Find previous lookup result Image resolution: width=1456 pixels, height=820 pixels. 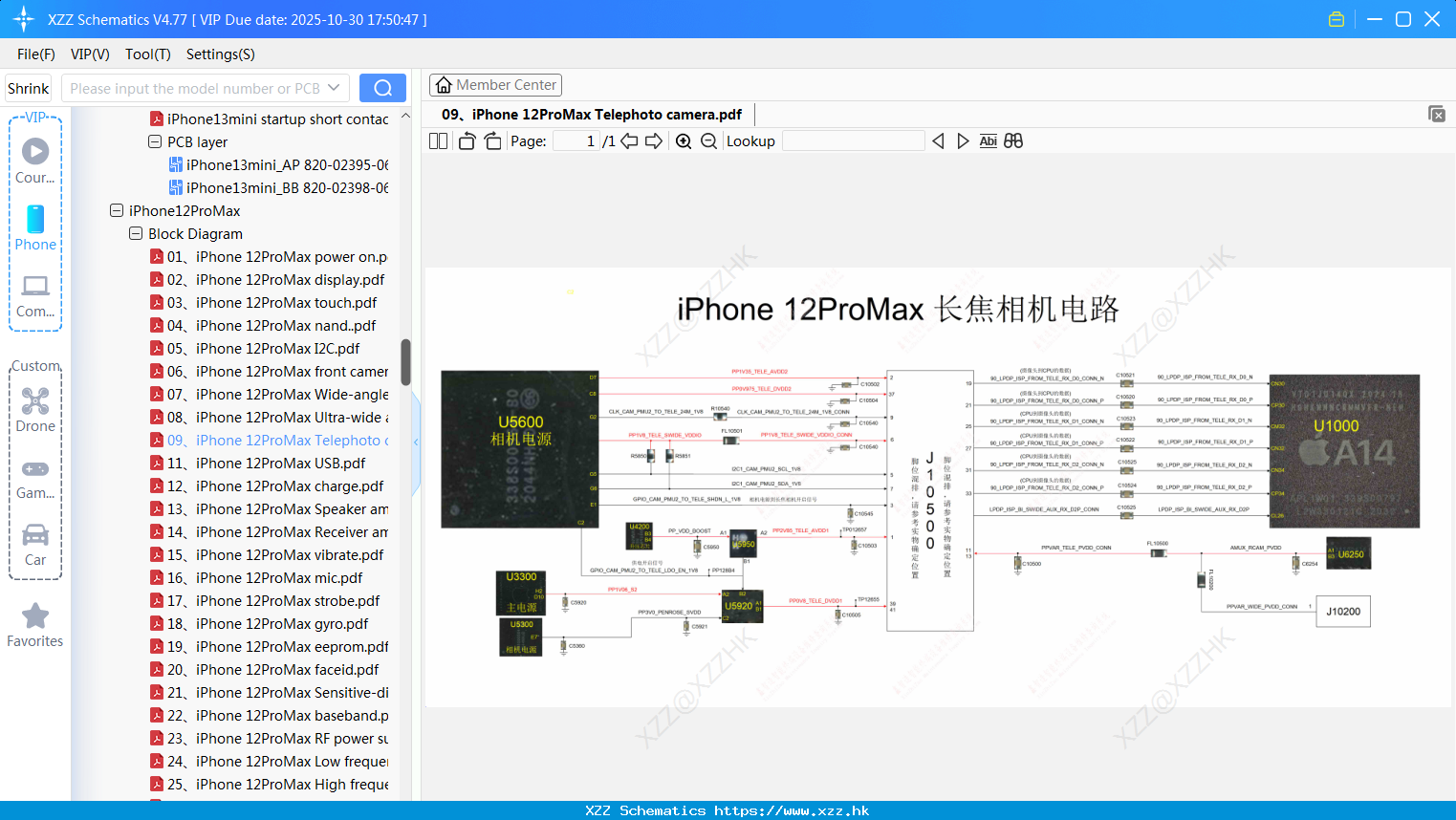(938, 140)
